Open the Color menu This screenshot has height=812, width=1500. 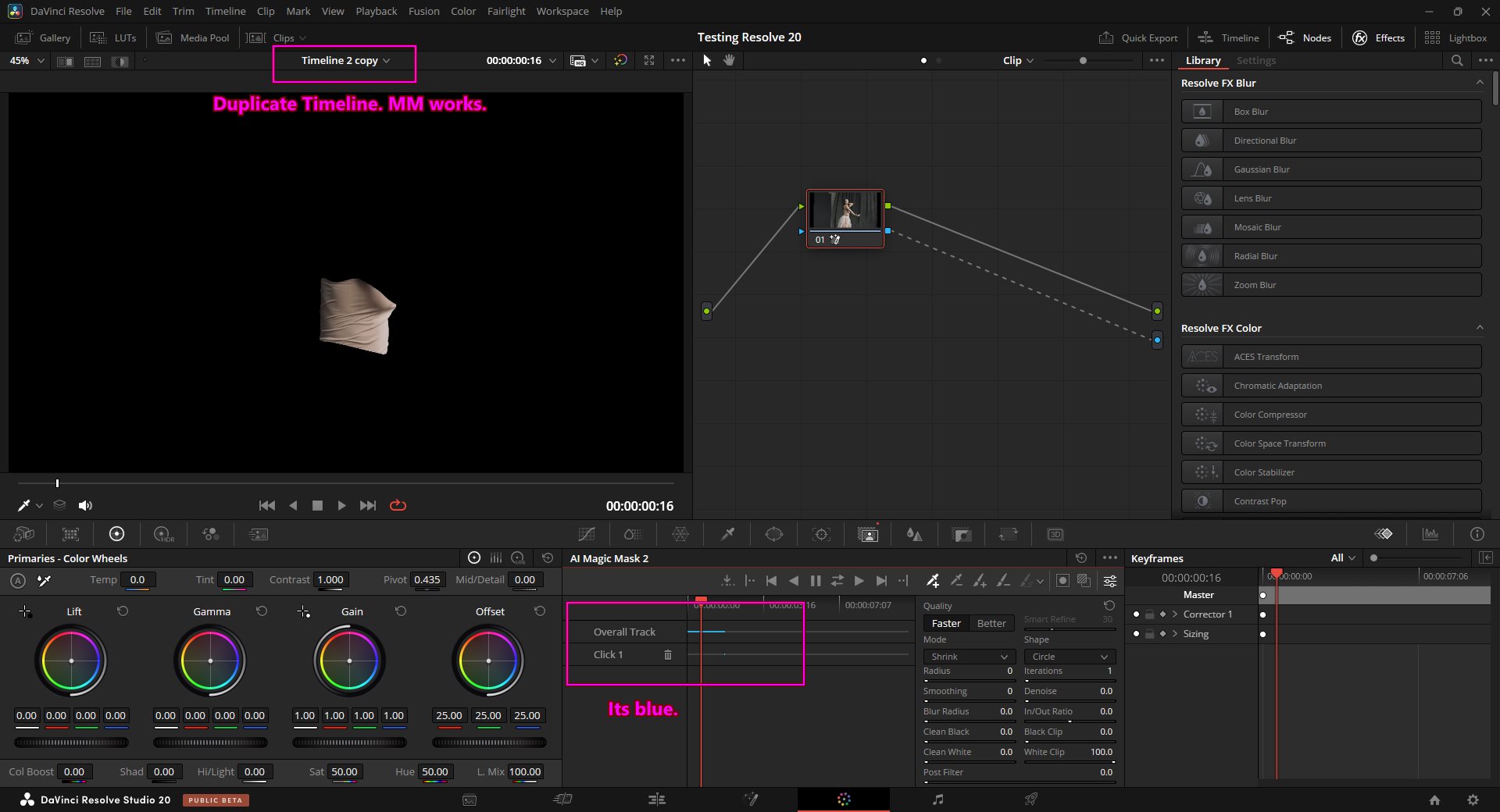(x=463, y=11)
